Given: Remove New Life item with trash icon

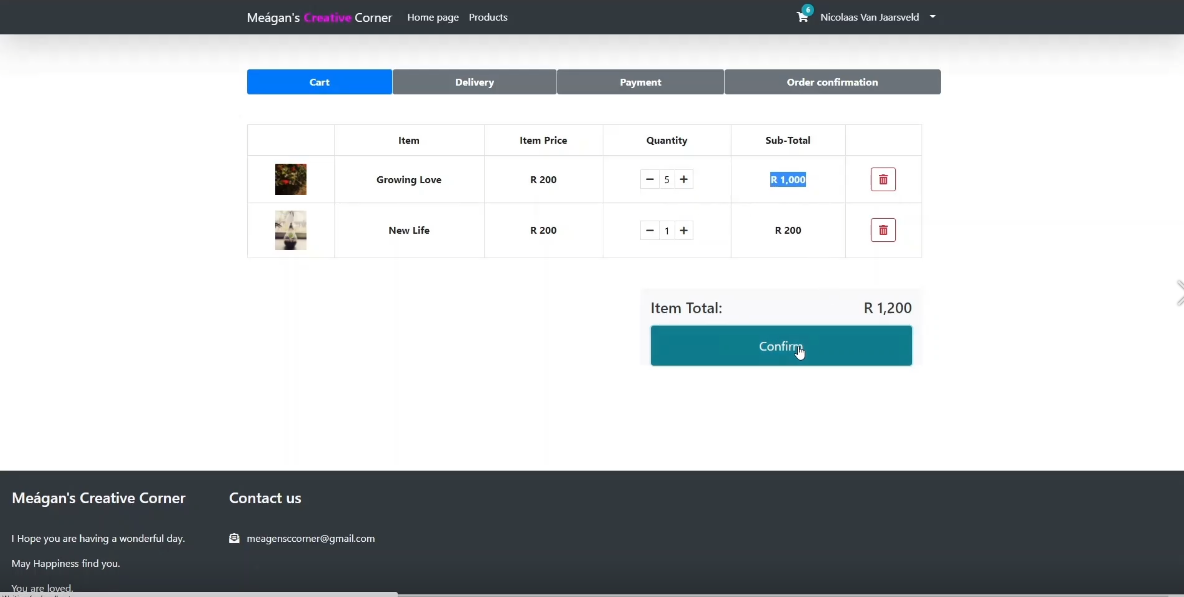Looking at the screenshot, I should [x=883, y=230].
